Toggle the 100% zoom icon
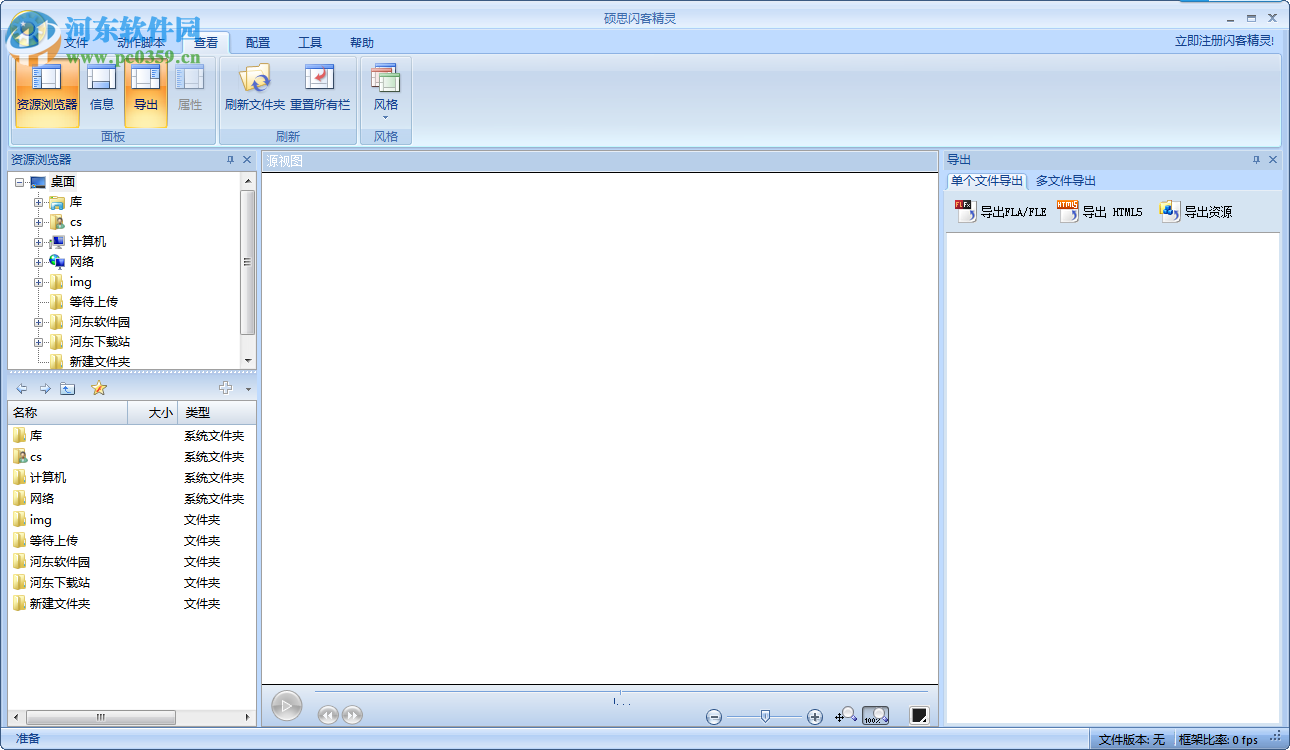The width and height of the screenshot is (1290, 750). 875,715
